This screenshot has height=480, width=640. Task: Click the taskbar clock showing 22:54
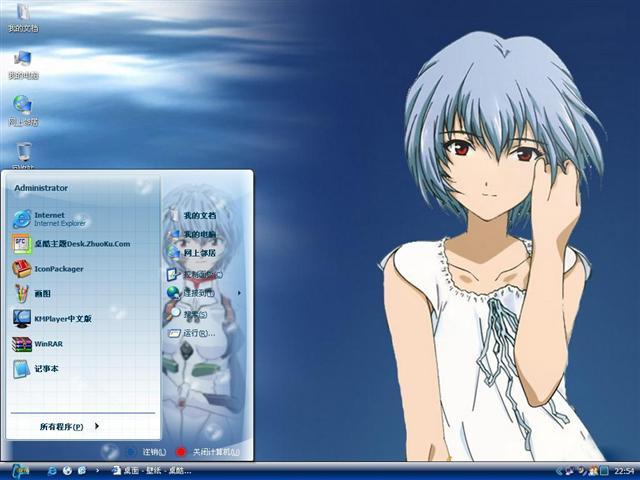624,471
